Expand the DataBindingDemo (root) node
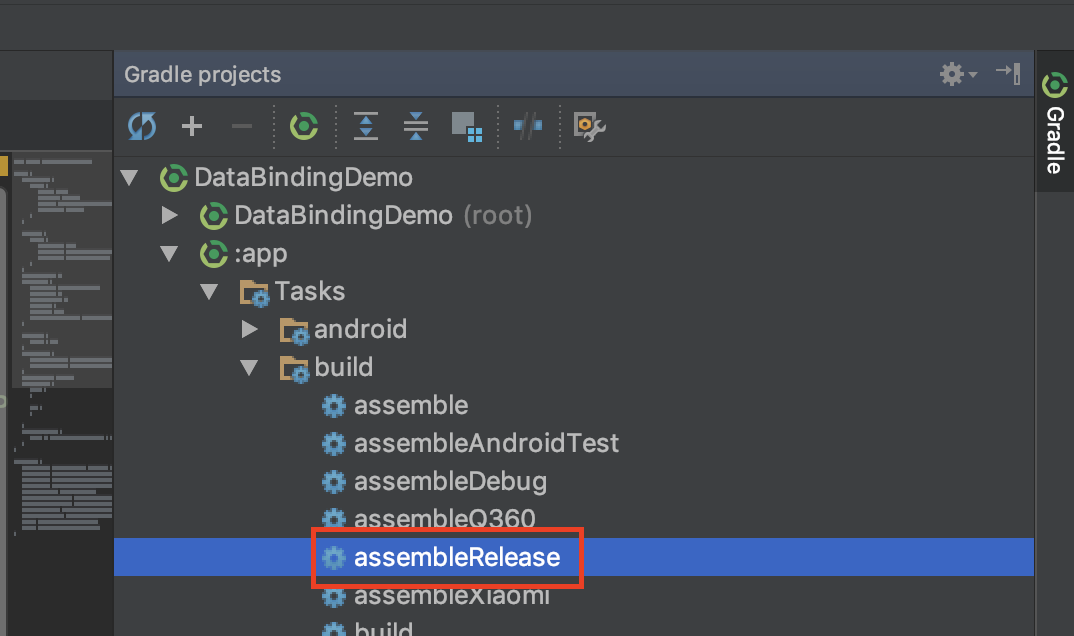 pos(169,215)
